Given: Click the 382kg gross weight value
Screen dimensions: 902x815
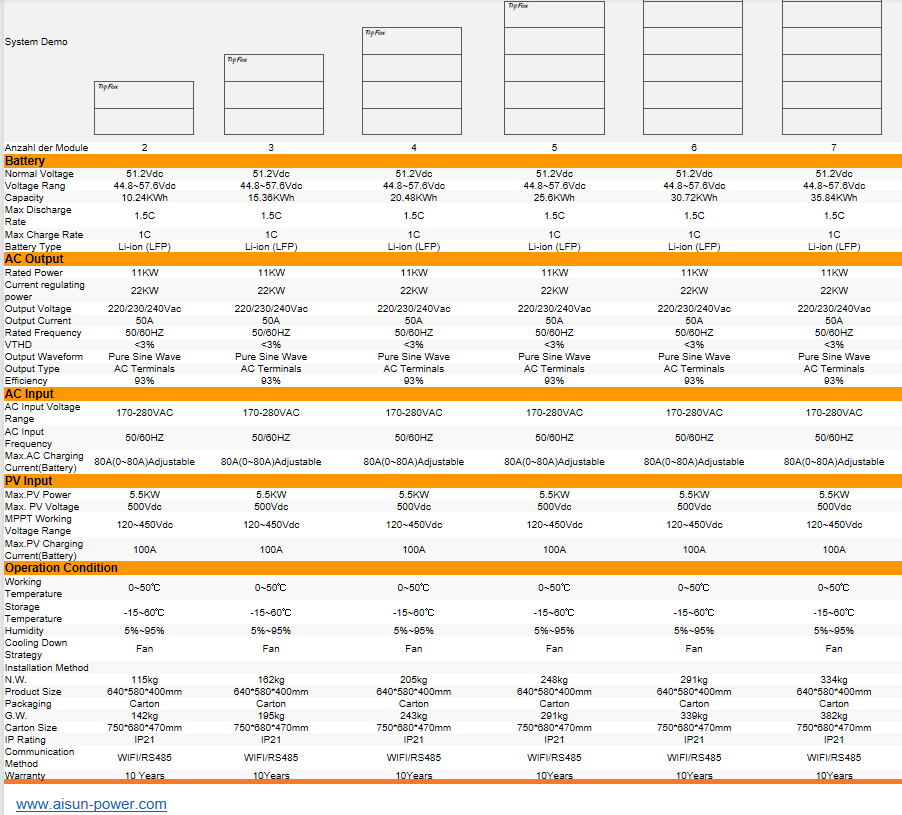Looking at the screenshot, I should point(834,716).
